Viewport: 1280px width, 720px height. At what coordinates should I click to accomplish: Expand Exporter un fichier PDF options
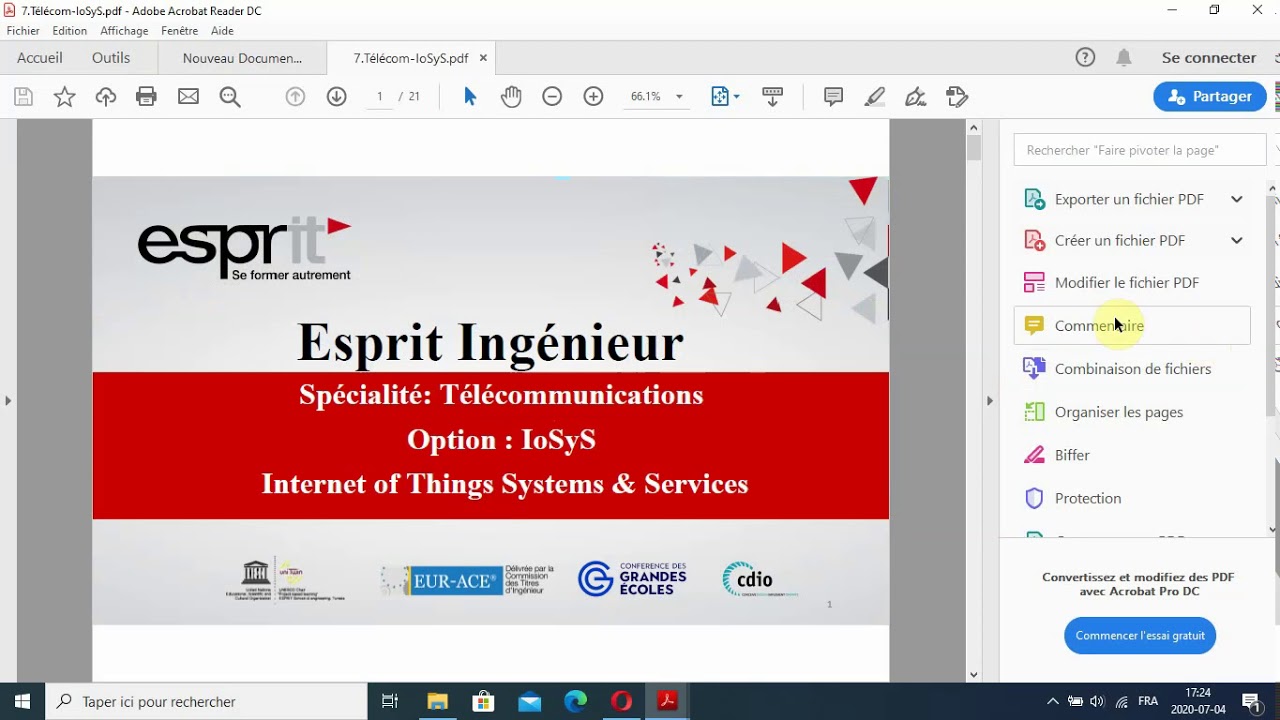[1237, 199]
